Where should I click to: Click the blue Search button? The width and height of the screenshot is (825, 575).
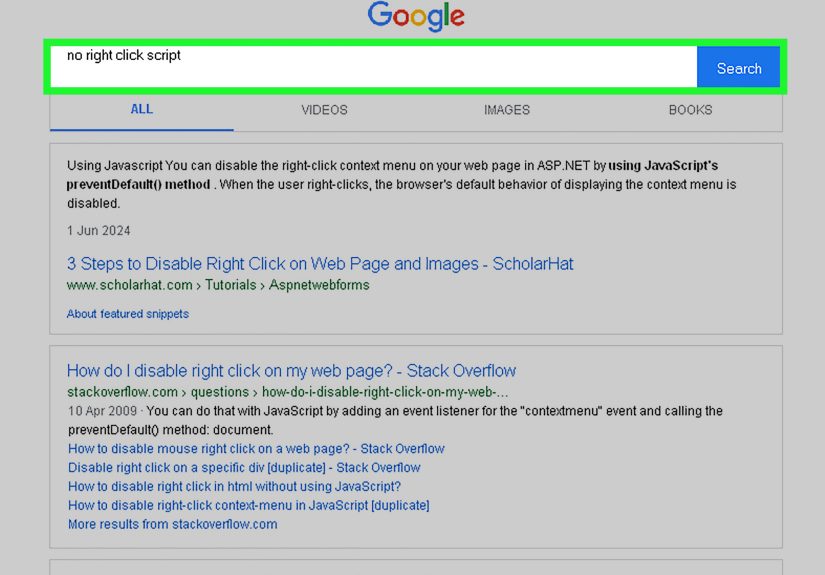pyautogui.click(x=738, y=67)
